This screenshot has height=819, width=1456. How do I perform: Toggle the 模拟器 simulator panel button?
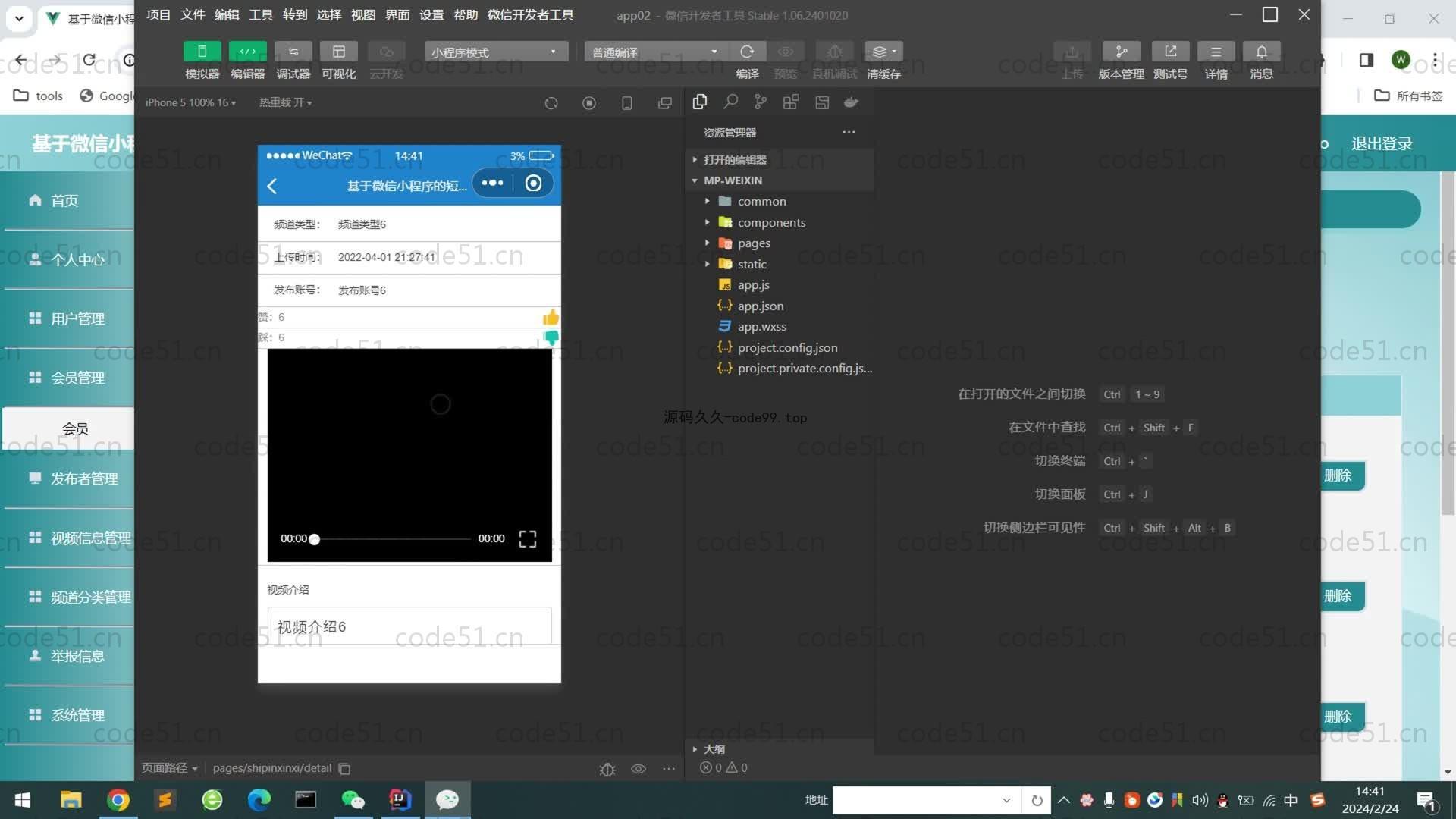202,52
